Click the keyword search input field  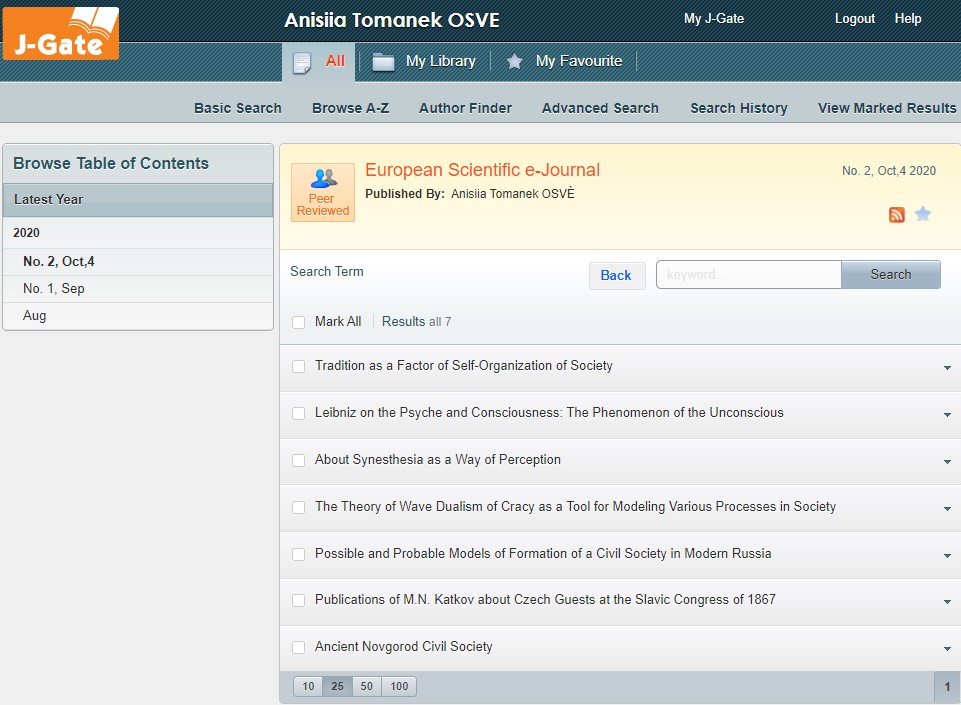[748, 274]
